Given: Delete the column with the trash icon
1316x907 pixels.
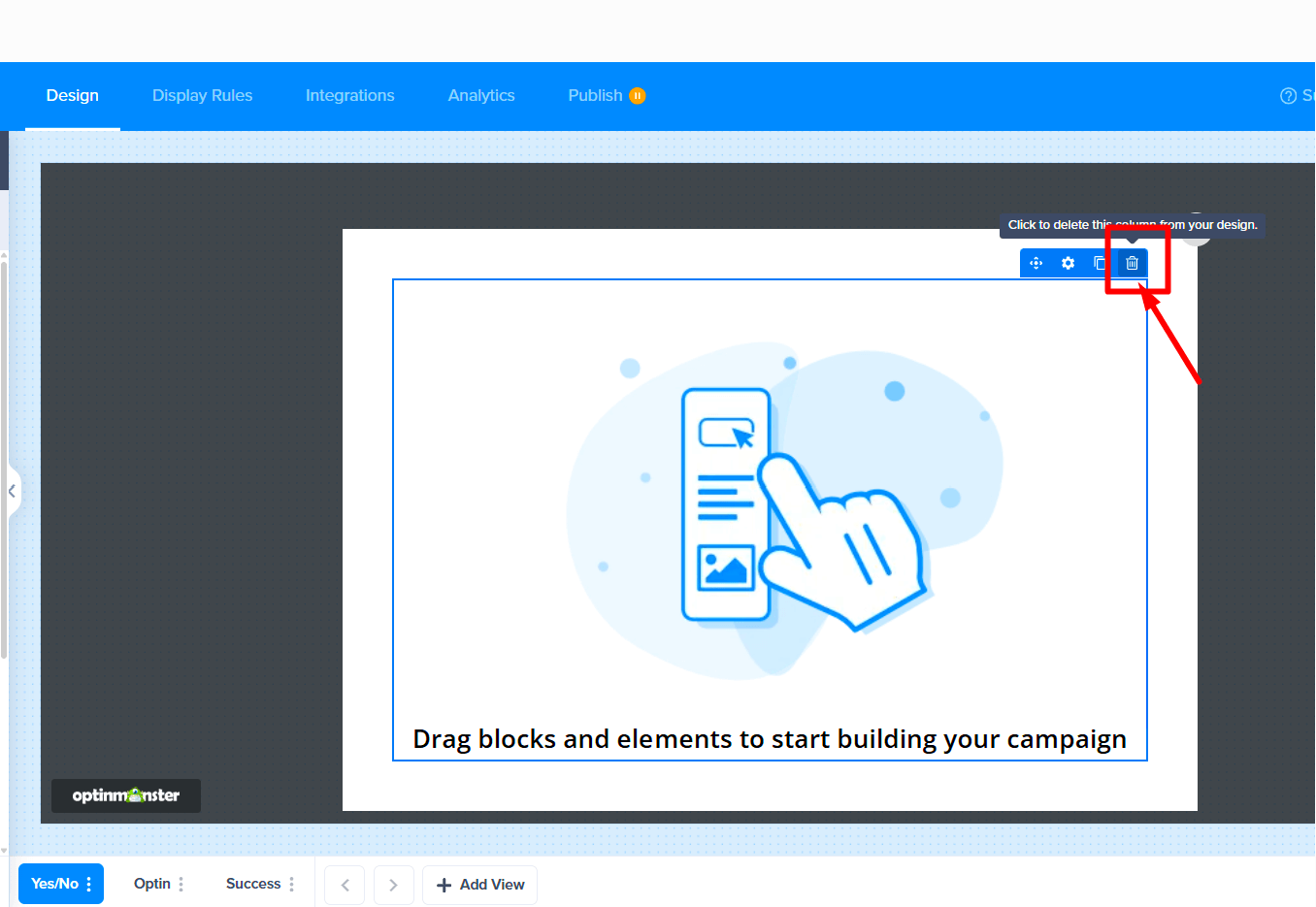Looking at the screenshot, I should tap(1132, 263).
